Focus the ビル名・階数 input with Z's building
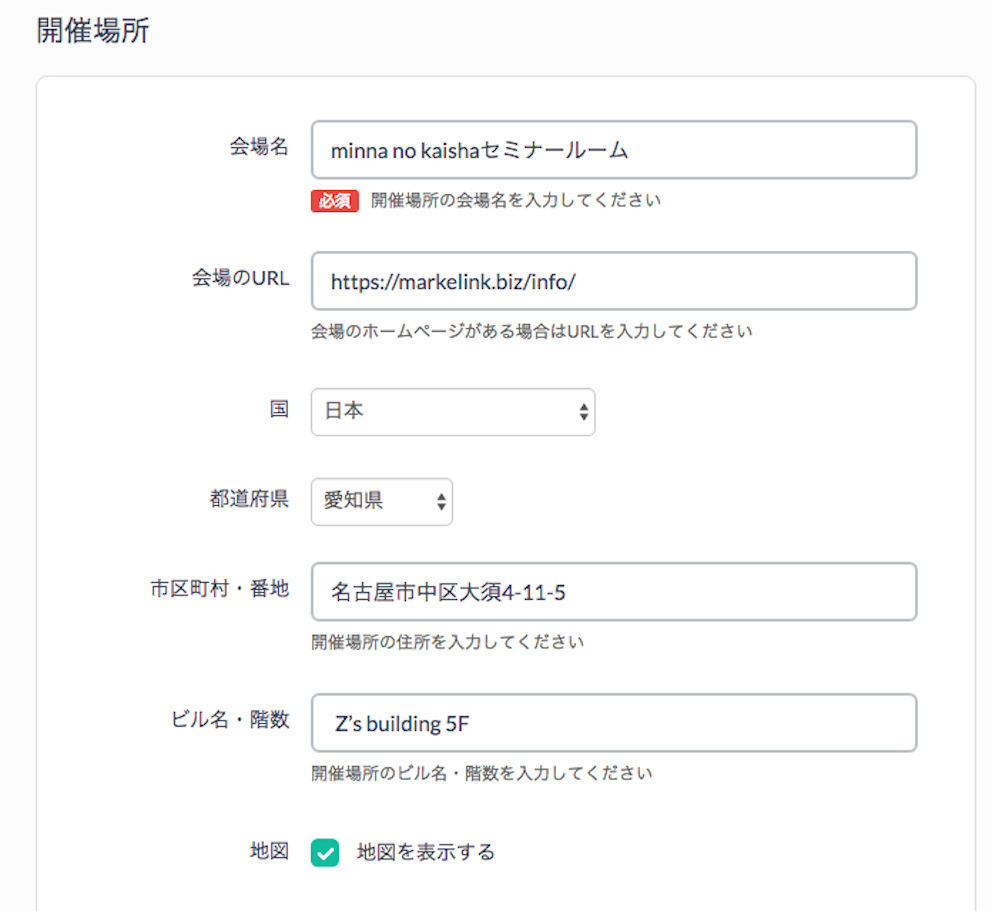The height and width of the screenshot is (911, 992). point(614,722)
